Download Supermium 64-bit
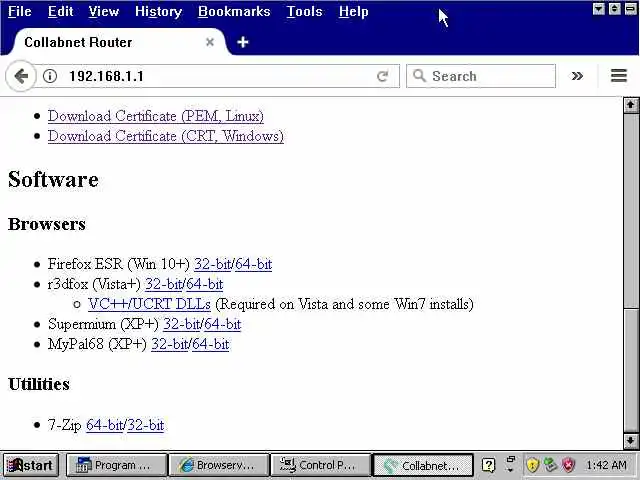The width and height of the screenshot is (640, 480). pos(222,324)
